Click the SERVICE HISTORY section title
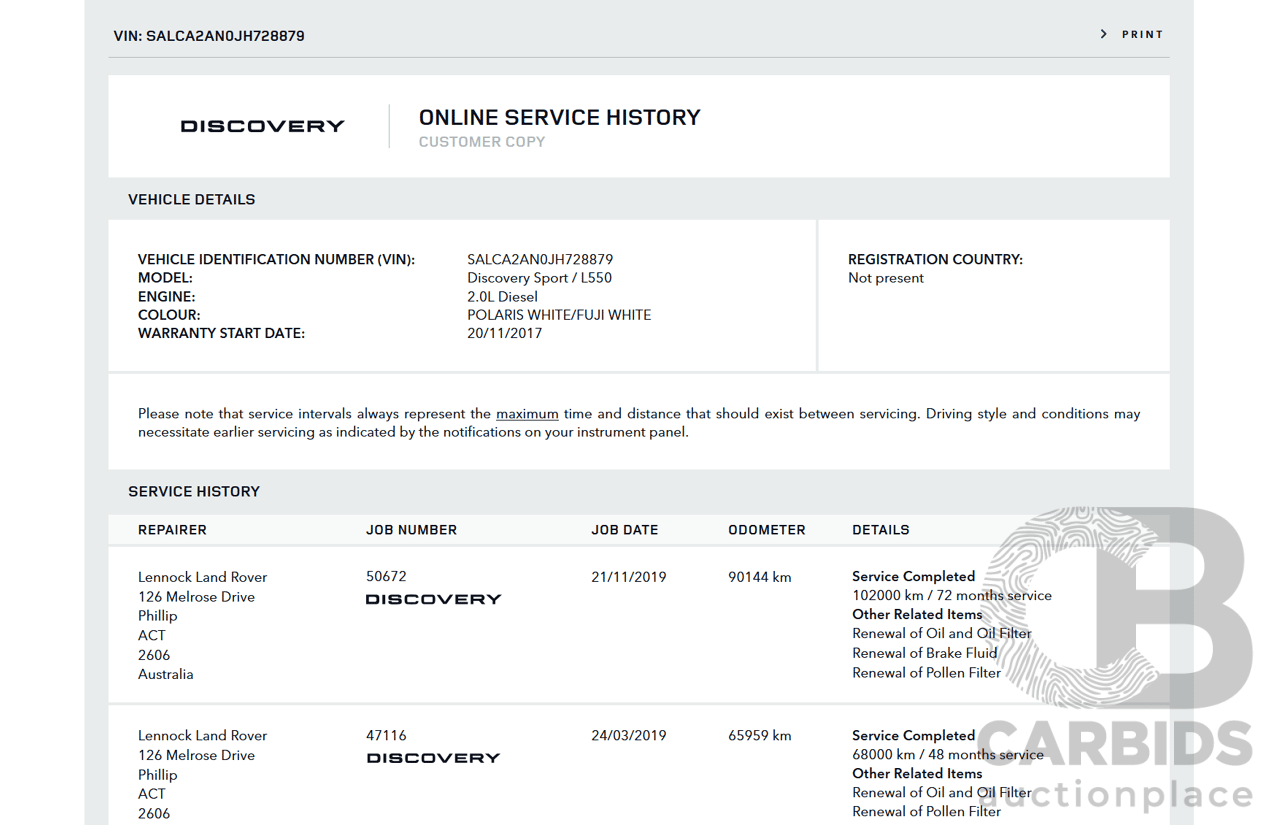This screenshot has height=825, width=1280. (194, 492)
